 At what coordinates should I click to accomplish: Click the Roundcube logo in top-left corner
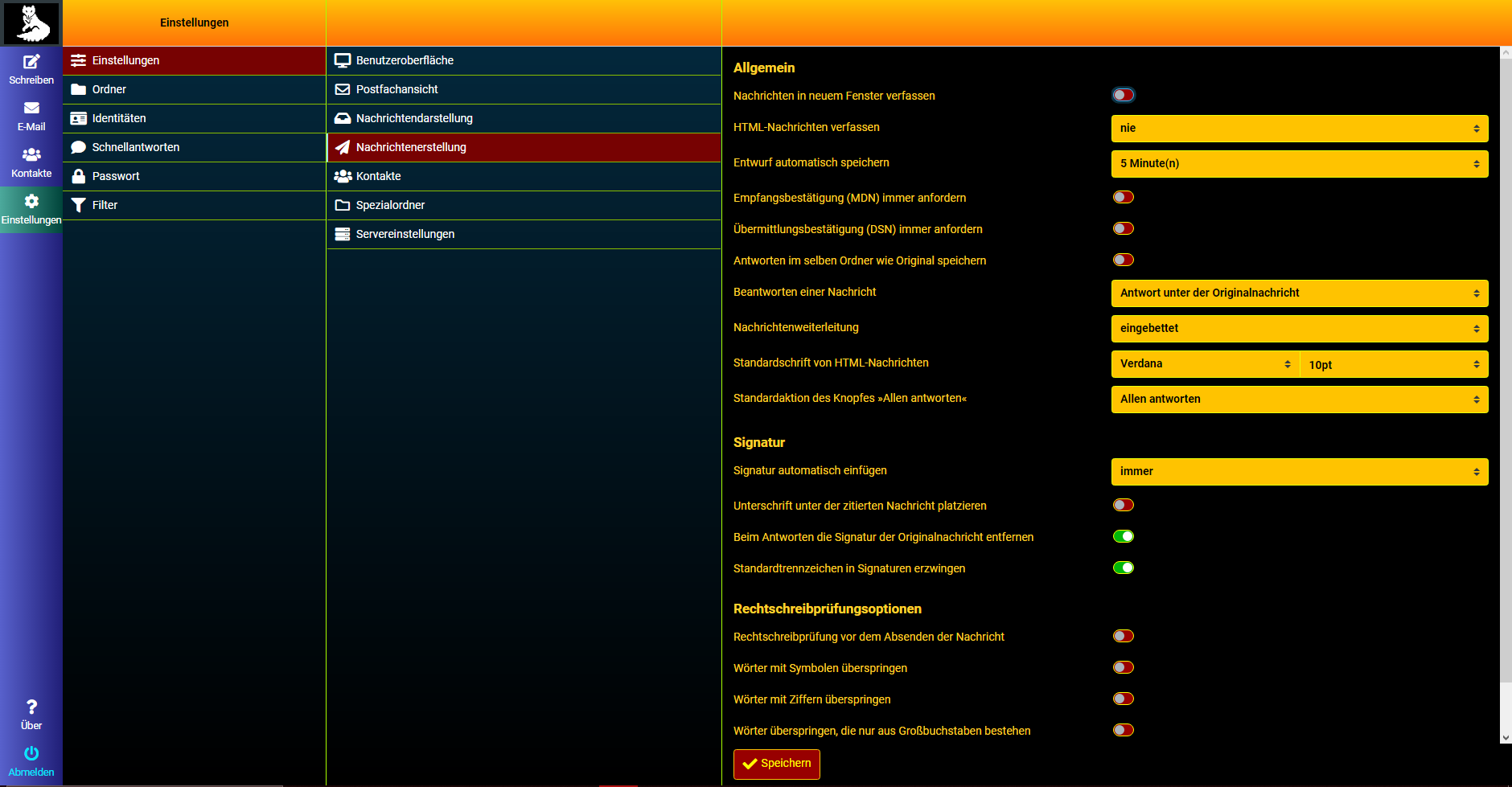coord(31,23)
